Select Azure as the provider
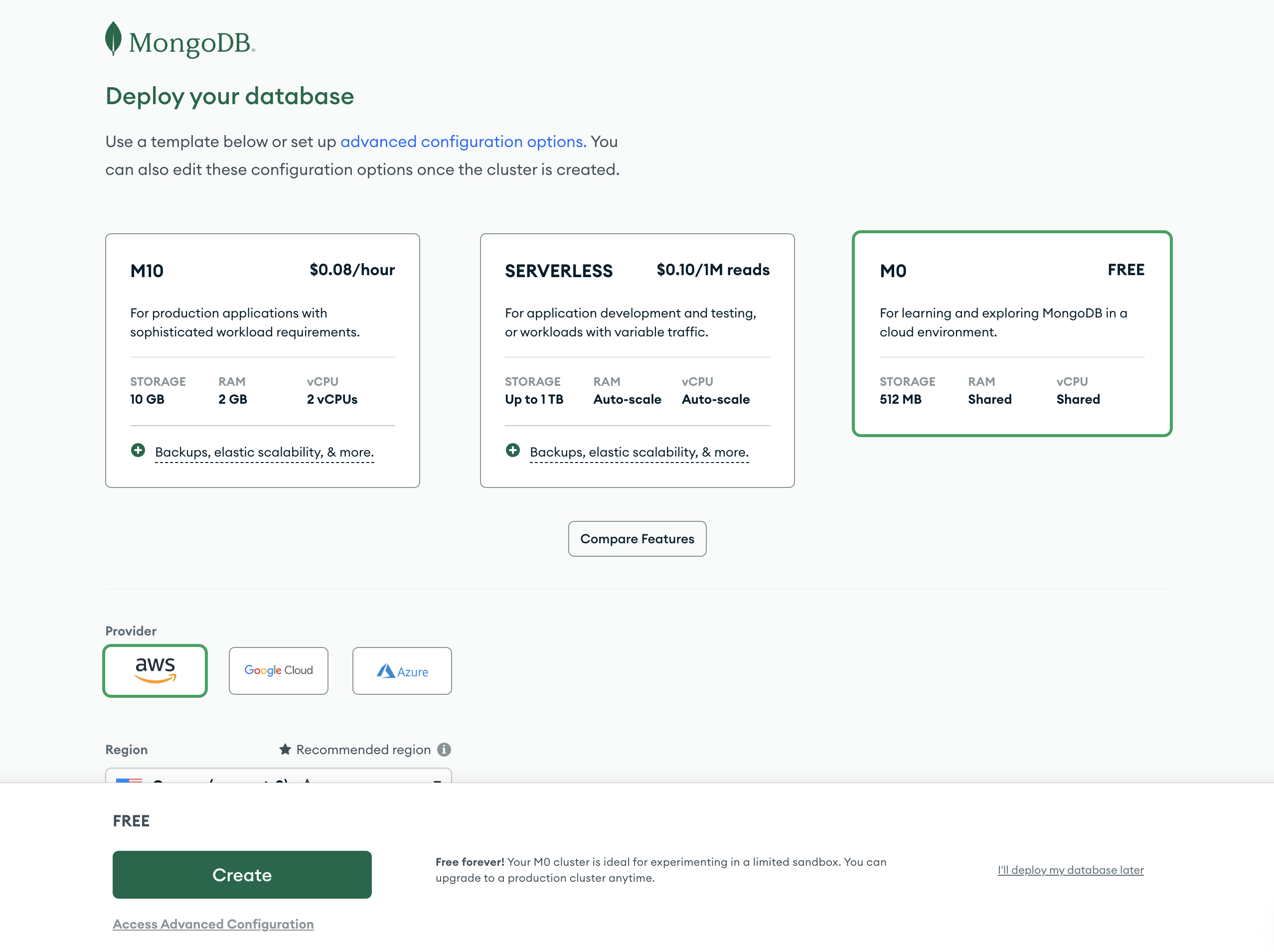This screenshot has width=1274, height=952. coord(401,670)
